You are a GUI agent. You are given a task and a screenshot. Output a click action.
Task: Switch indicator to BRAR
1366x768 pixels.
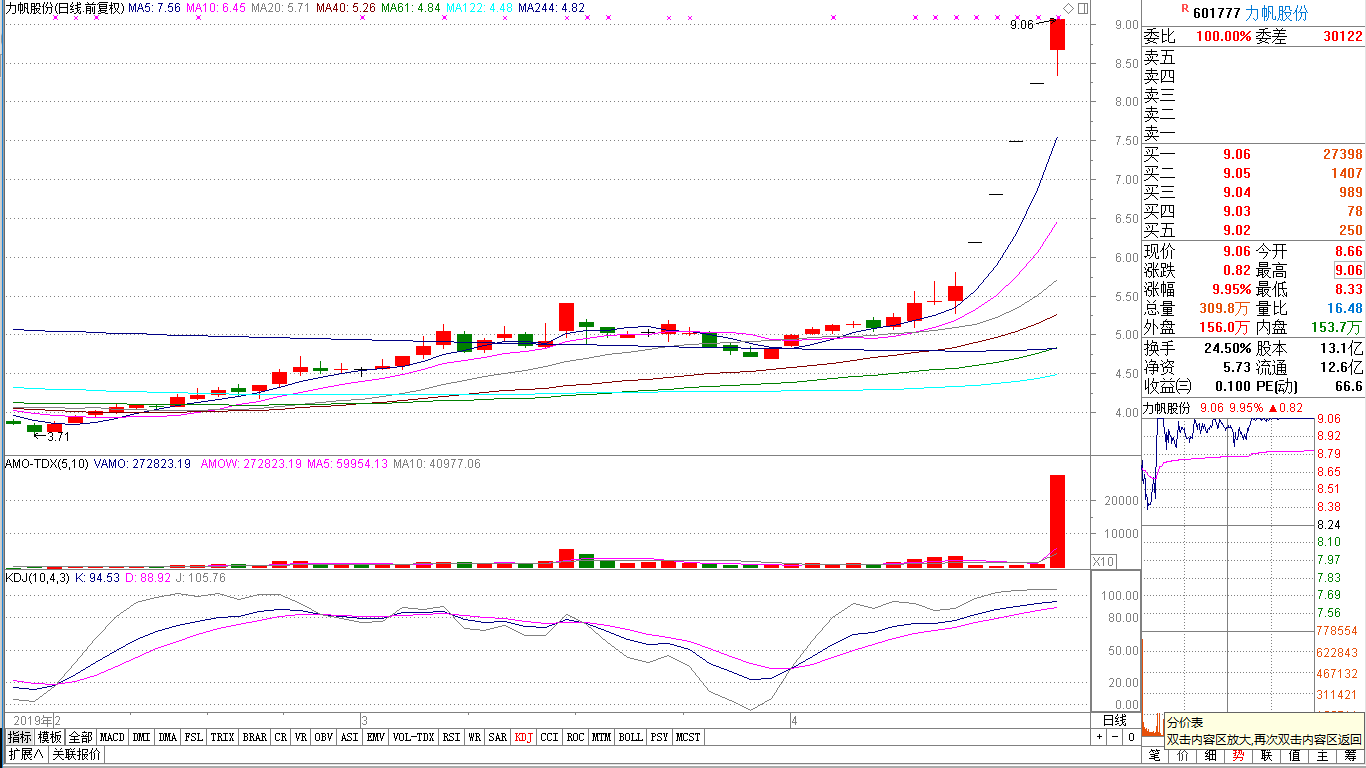[x=254, y=737]
